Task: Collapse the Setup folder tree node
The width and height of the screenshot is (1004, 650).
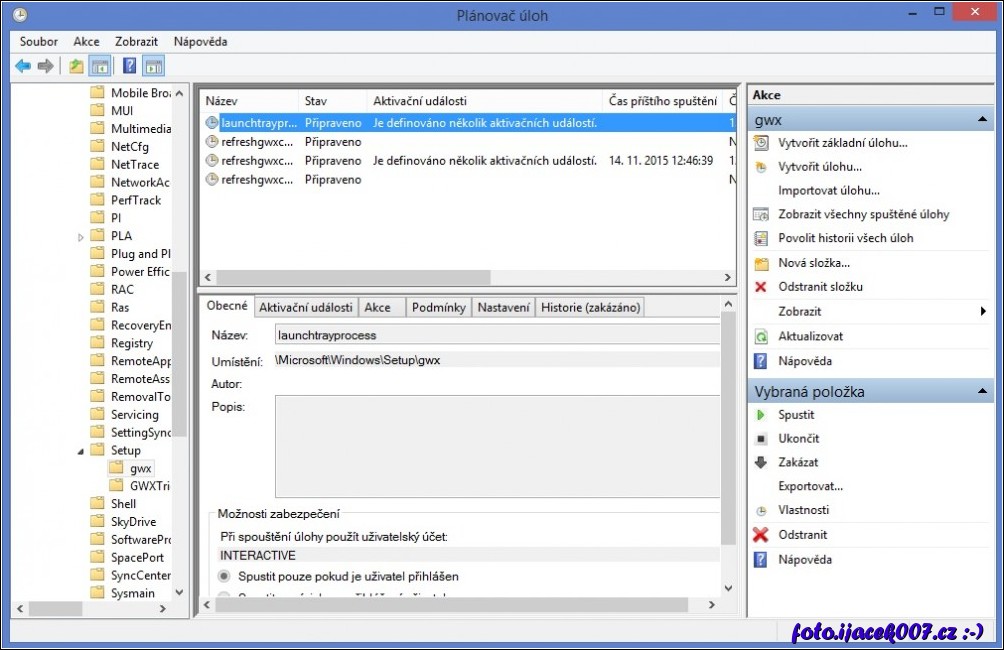Action: [x=82, y=451]
